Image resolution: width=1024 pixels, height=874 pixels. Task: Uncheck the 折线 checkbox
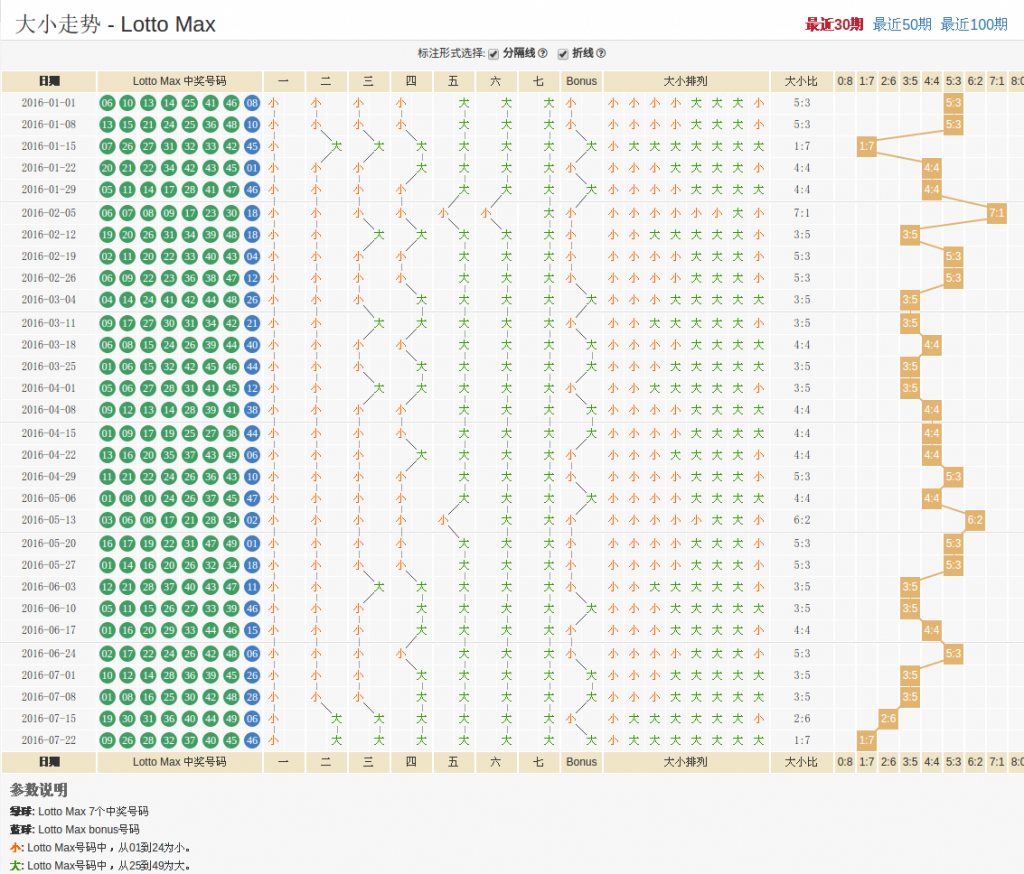[563, 54]
